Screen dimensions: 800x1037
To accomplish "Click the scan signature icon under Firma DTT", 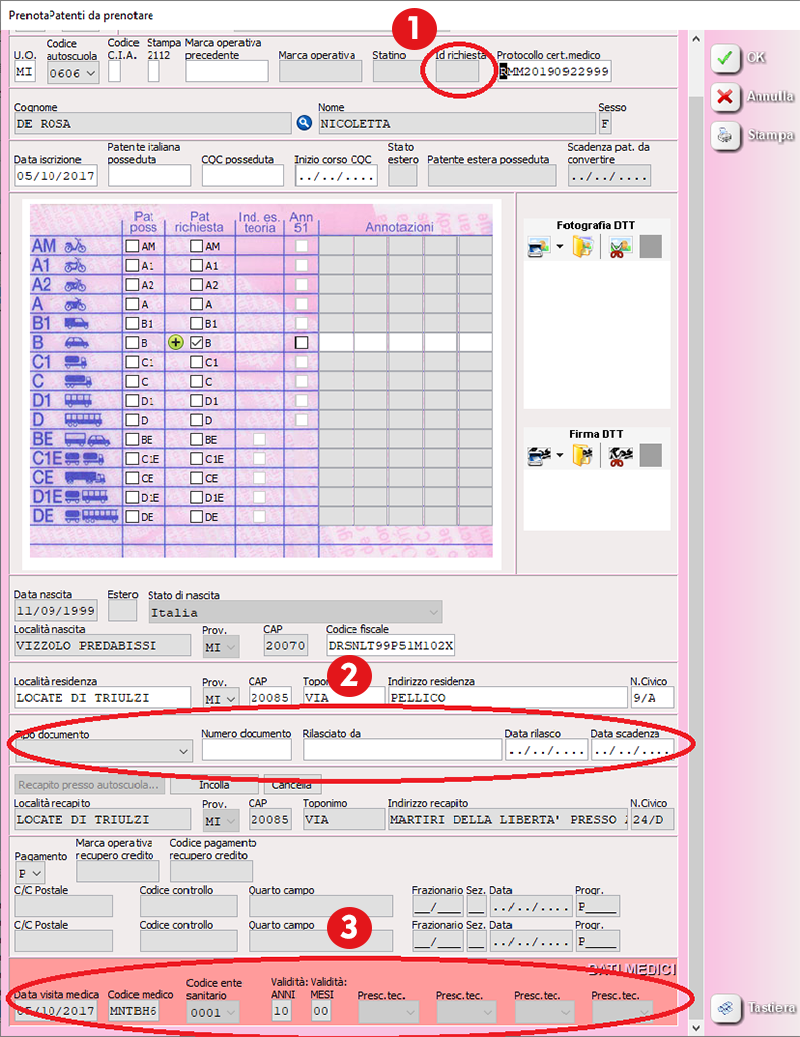I will (537, 456).
